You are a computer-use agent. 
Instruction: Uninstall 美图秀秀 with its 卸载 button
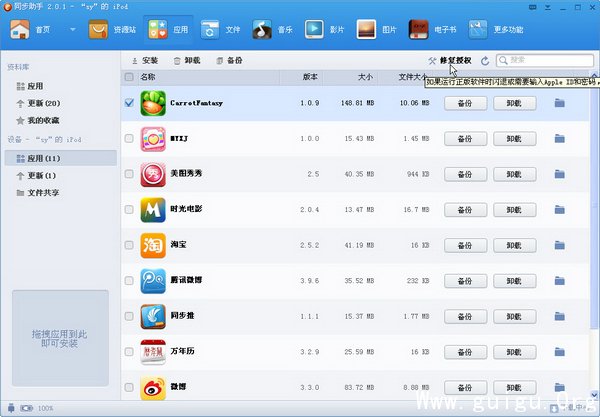[514, 174]
